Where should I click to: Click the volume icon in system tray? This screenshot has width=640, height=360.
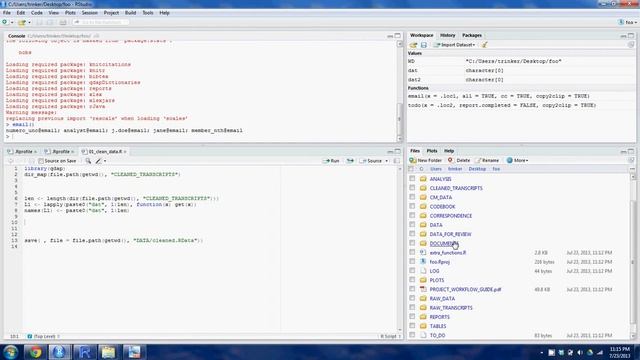(x=580, y=352)
